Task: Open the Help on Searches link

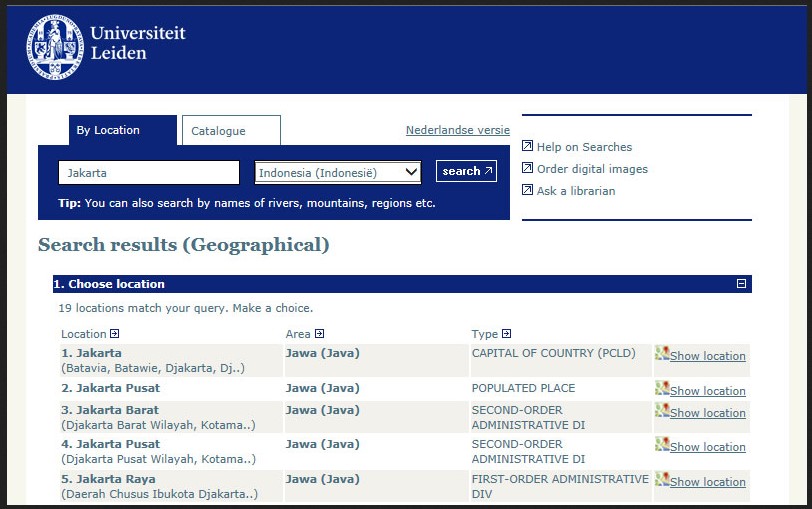Action: tap(584, 147)
